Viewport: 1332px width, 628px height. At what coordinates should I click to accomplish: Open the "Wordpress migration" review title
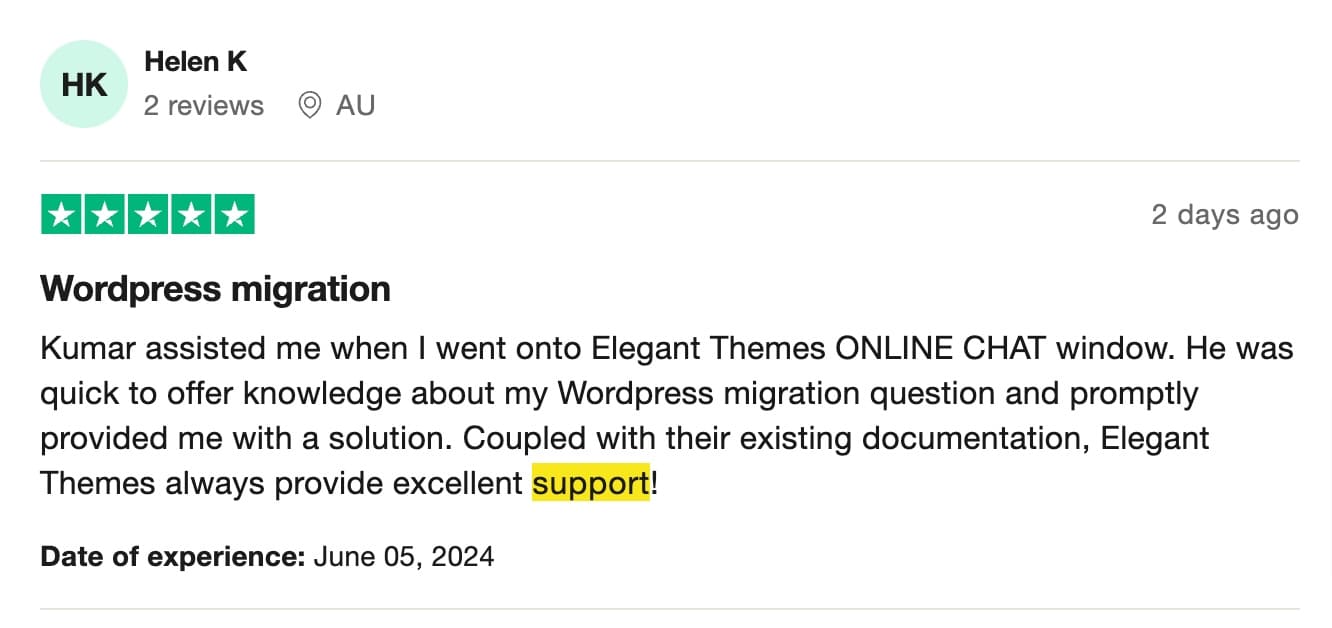tap(215, 289)
